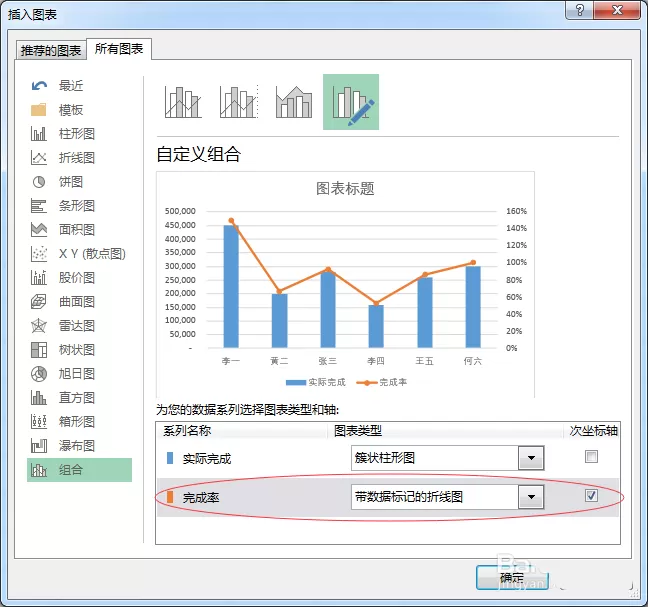Viewport: 648px width, 607px height.
Task: Switch to the 推荐的图表 tab
Action: pos(51,50)
